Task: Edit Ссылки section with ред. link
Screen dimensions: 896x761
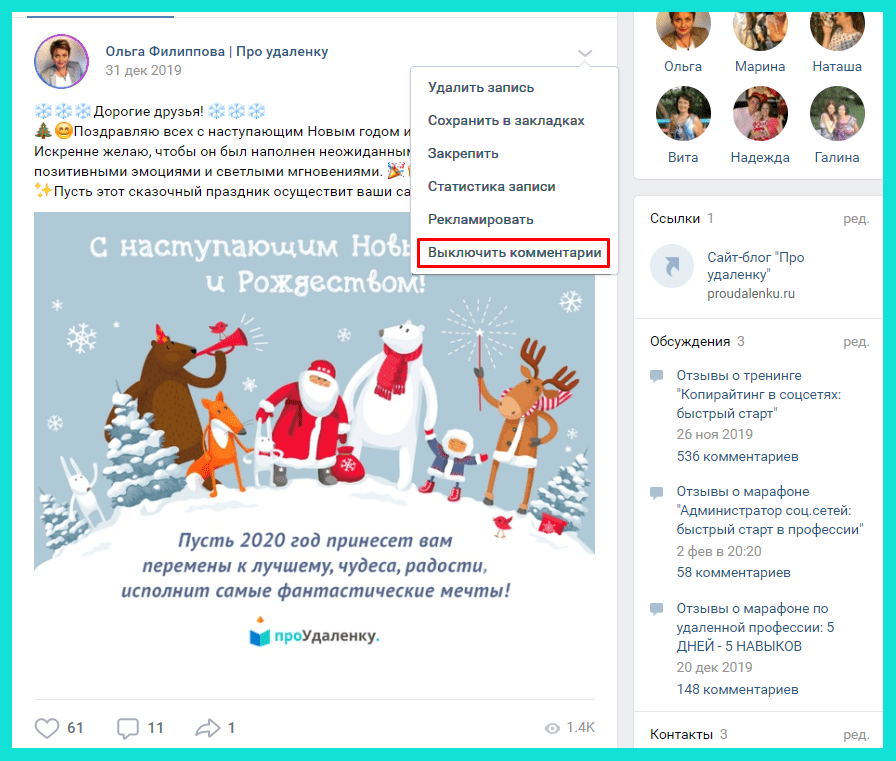Action: pos(856,219)
